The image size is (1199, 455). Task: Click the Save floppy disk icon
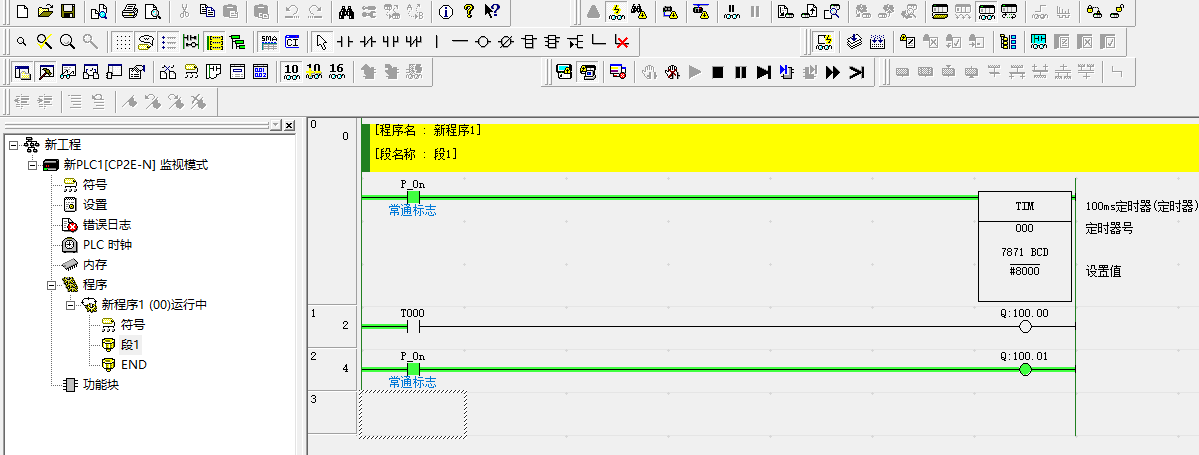68,12
